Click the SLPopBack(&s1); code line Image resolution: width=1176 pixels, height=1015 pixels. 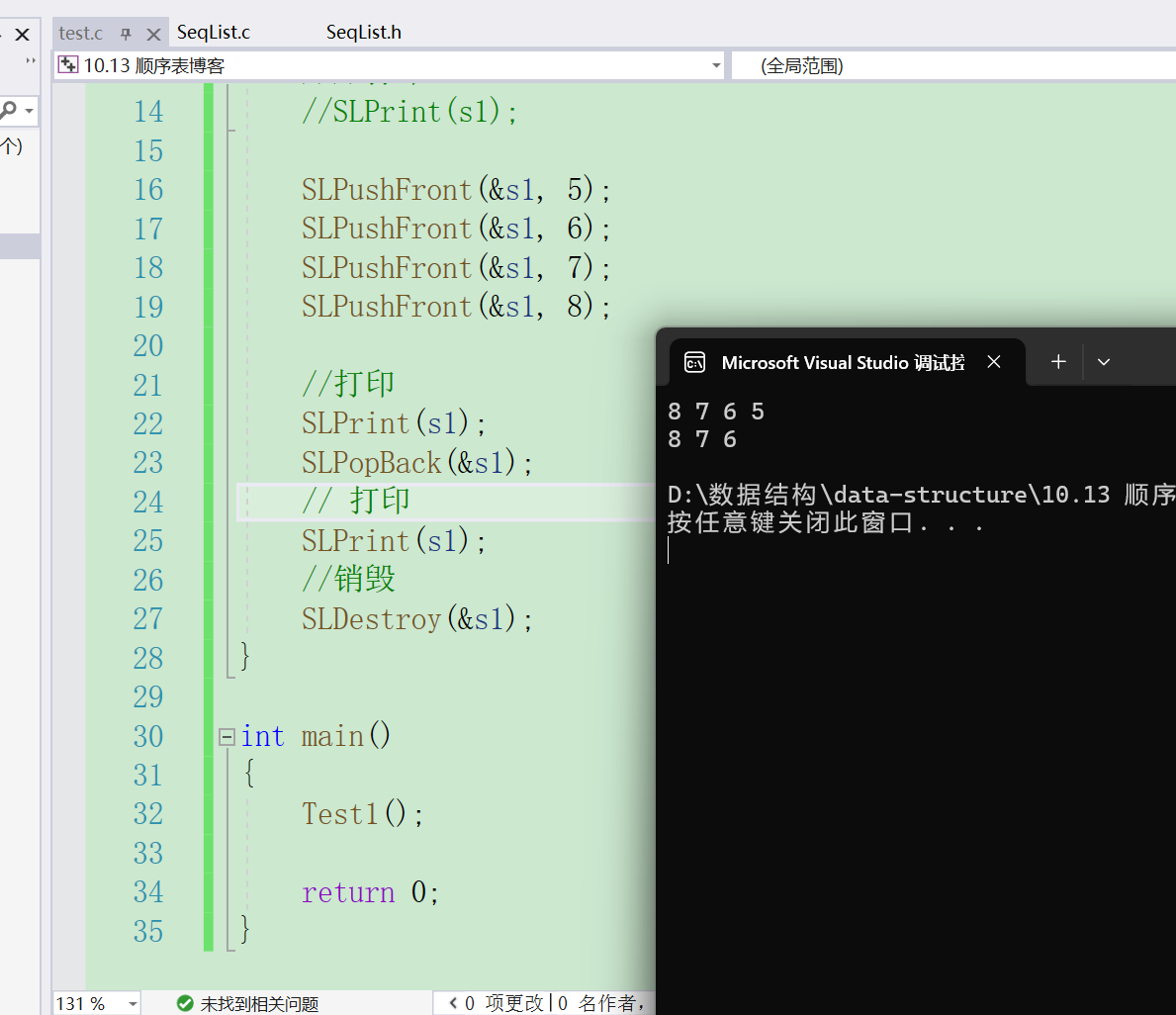(416, 463)
